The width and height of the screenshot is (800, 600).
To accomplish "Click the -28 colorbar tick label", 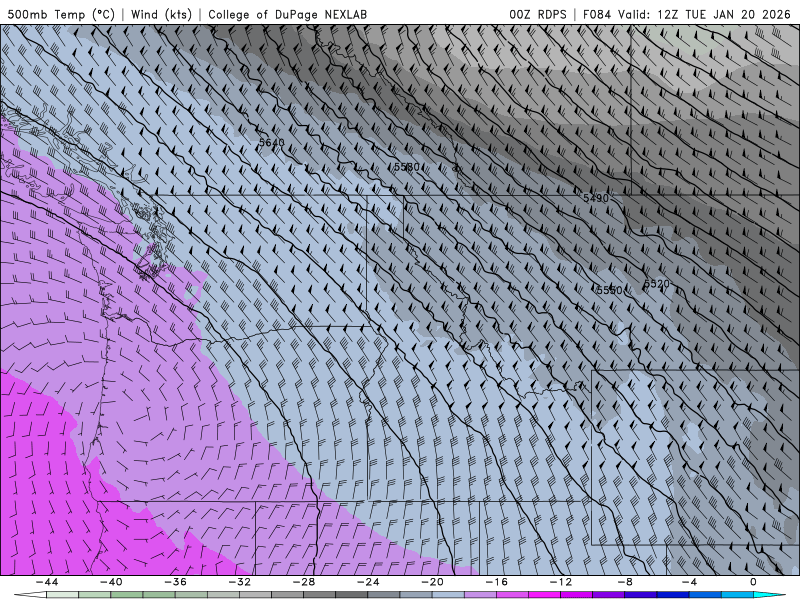I will point(304,582).
